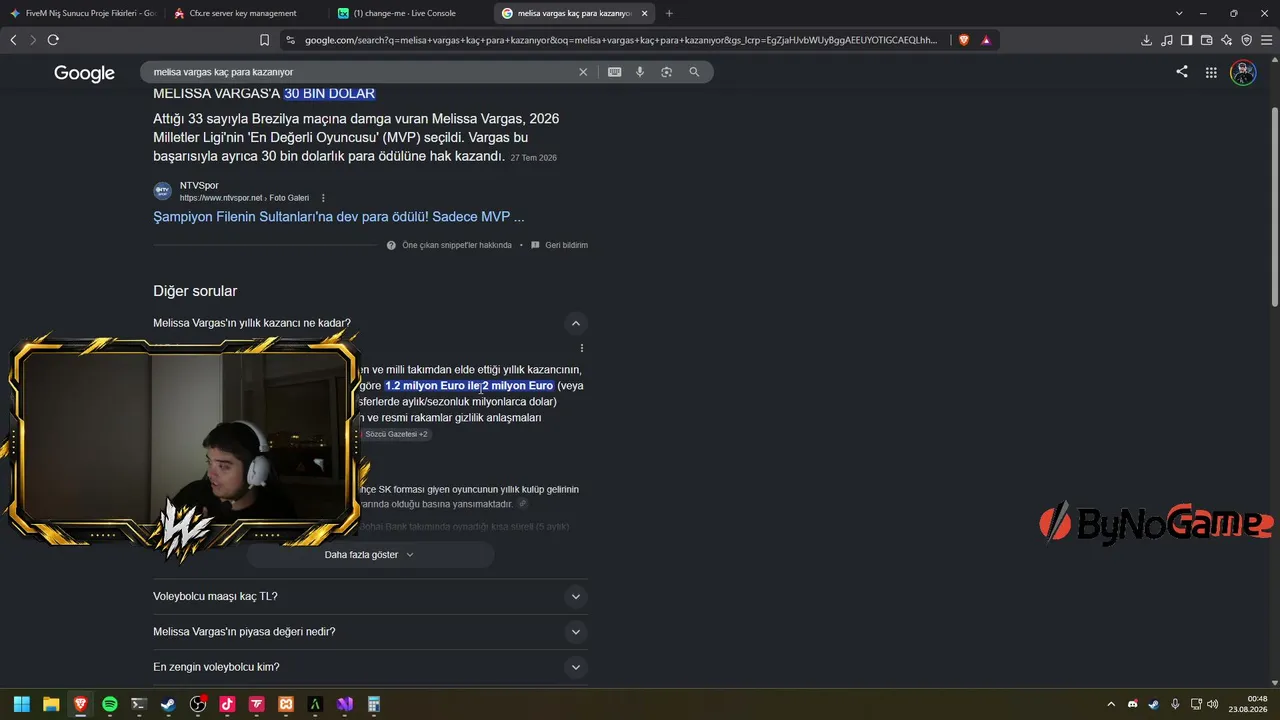The height and width of the screenshot is (720, 1280).
Task: Clear the Google search box text
Action: coord(583,72)
